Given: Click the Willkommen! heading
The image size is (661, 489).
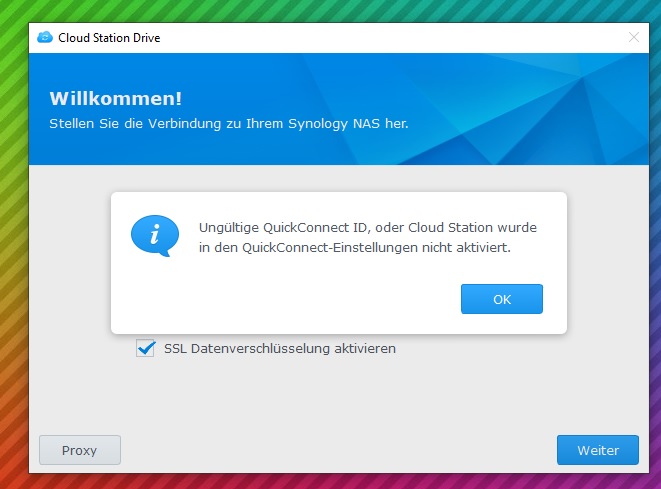Looking at the screenshot, I should click(116, 99).
